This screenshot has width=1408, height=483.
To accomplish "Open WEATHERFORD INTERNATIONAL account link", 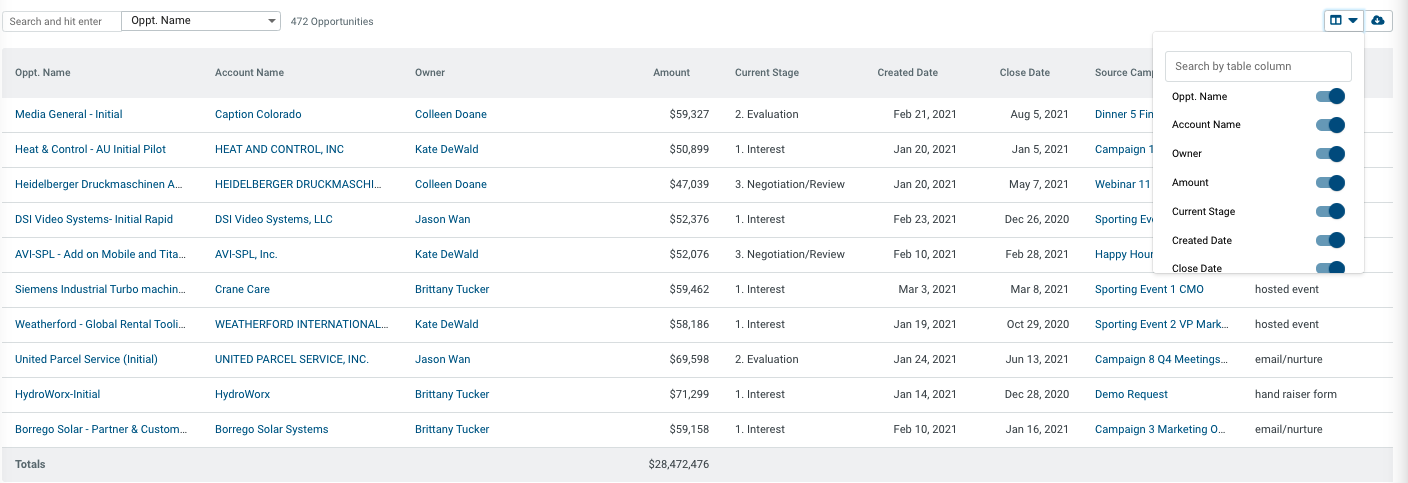I will click(301, 324).
